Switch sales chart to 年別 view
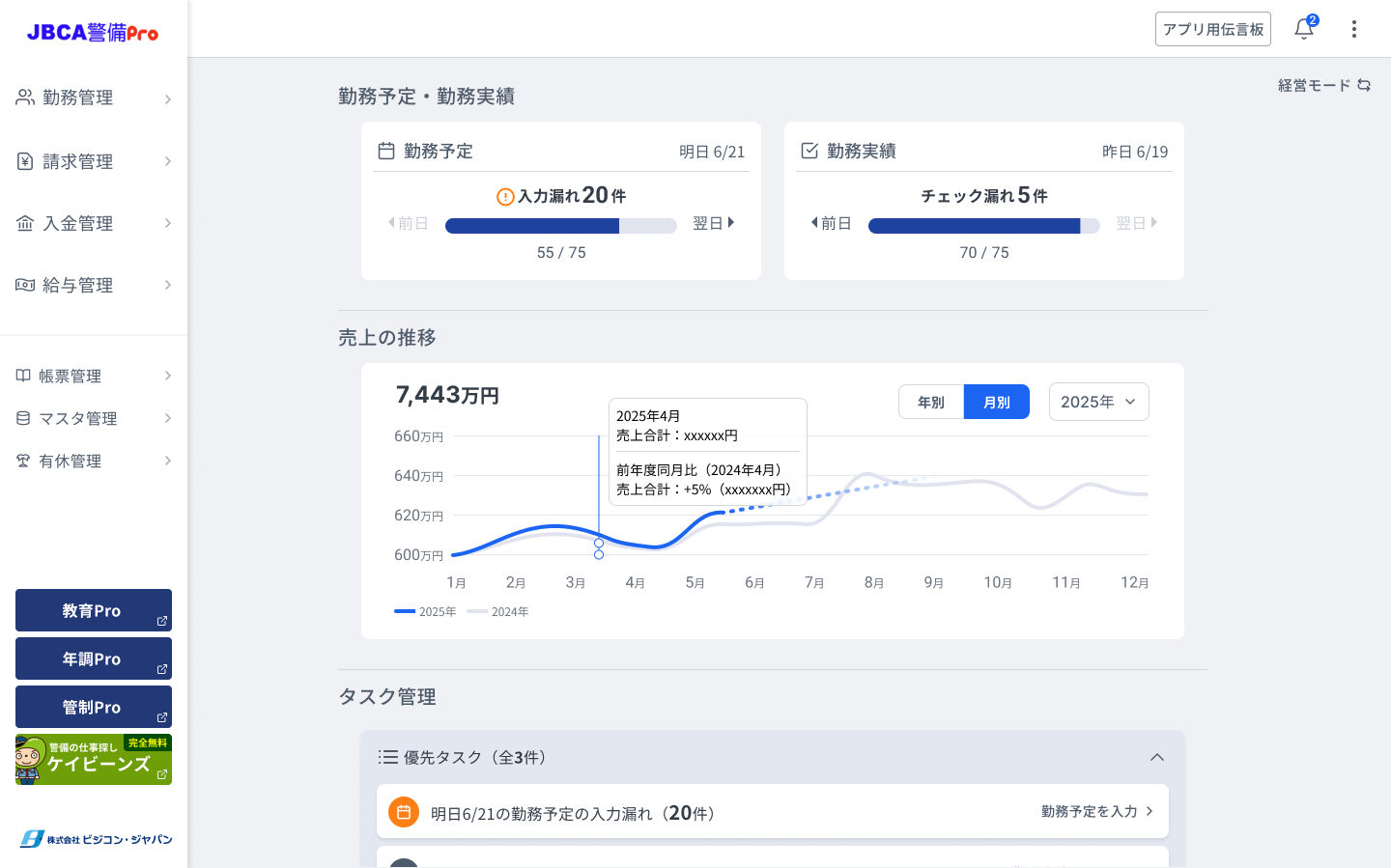The width and height of the screenshot is (1391, 868). pyautogui.click(x=931, y=402)
